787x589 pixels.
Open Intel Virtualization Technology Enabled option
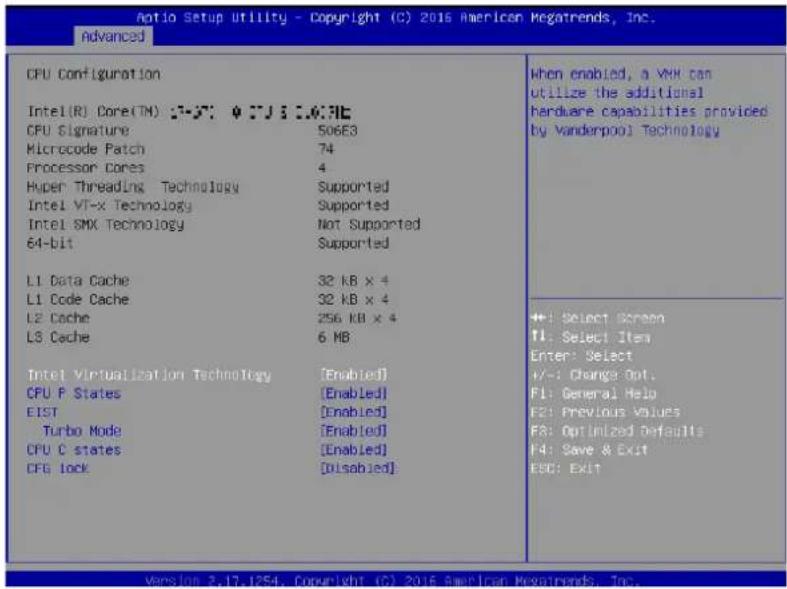tap(354, 375)
